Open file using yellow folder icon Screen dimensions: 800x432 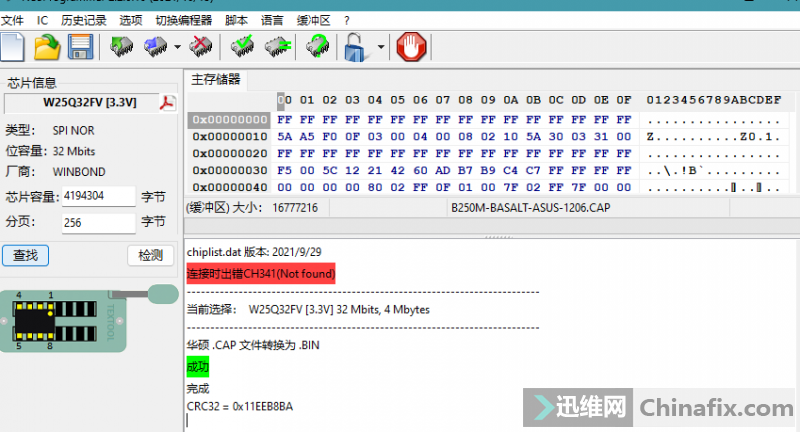coord(47,47)
